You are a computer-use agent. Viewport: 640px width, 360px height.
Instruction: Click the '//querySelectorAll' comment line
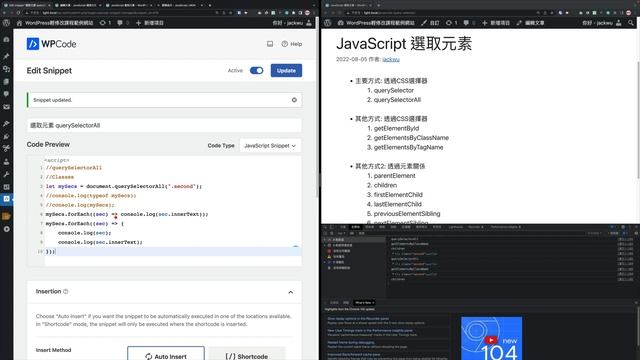tap(74, 168)
